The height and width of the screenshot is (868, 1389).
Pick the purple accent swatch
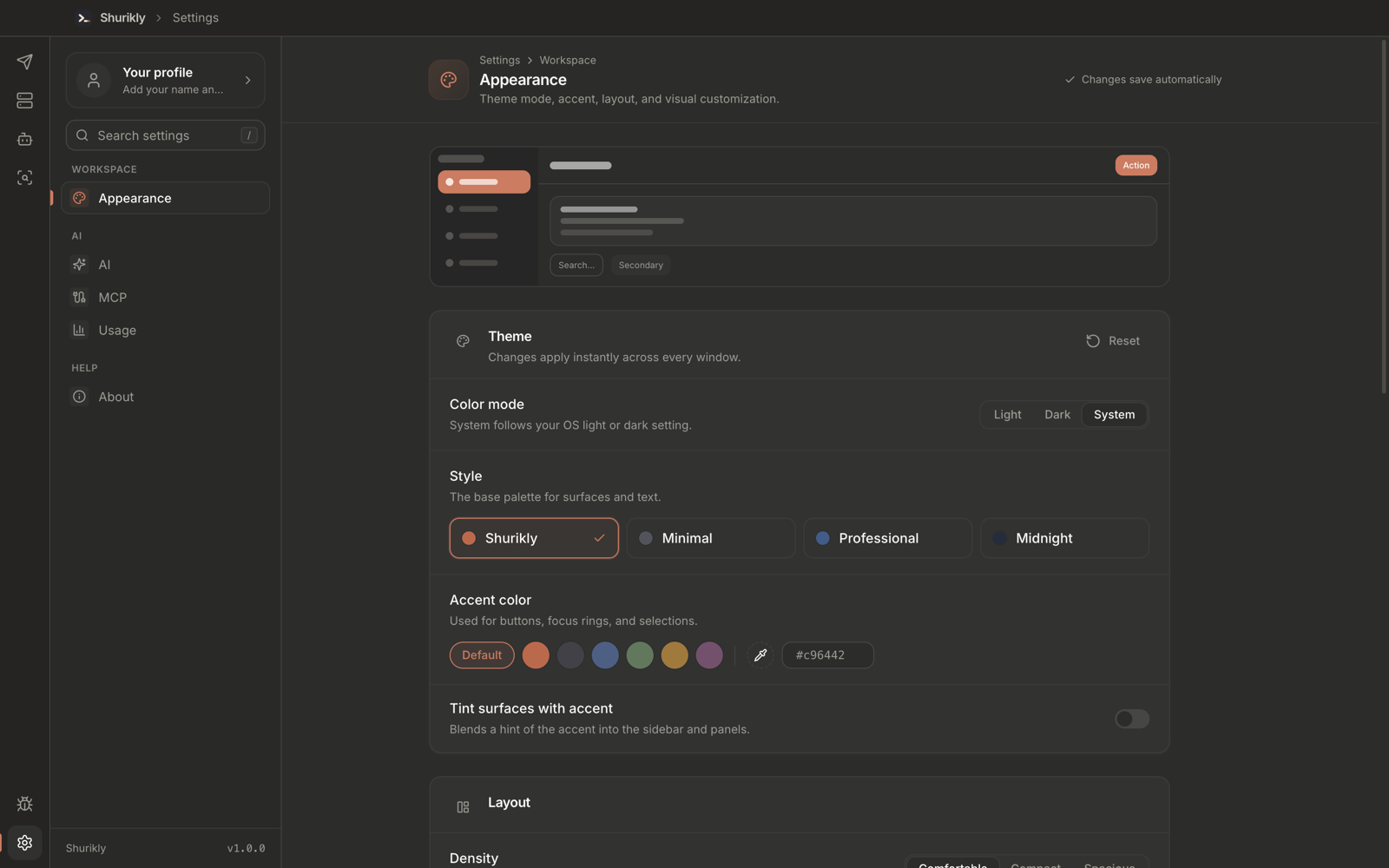click(709, 655)
